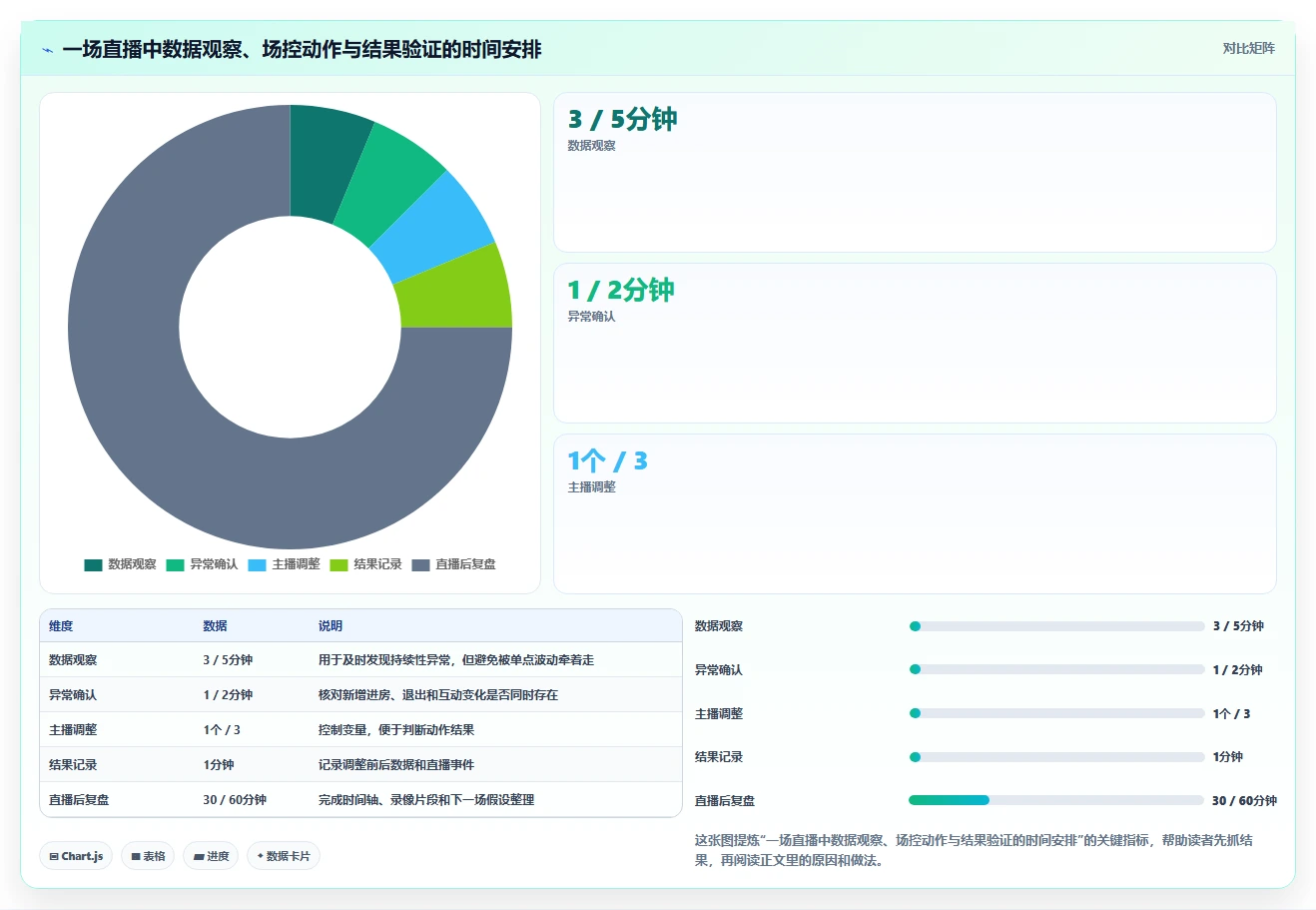Viewport: 1316px width, 910px height.
Task: Click 直播后复盘 cell in the table
Action: [79, 800]
